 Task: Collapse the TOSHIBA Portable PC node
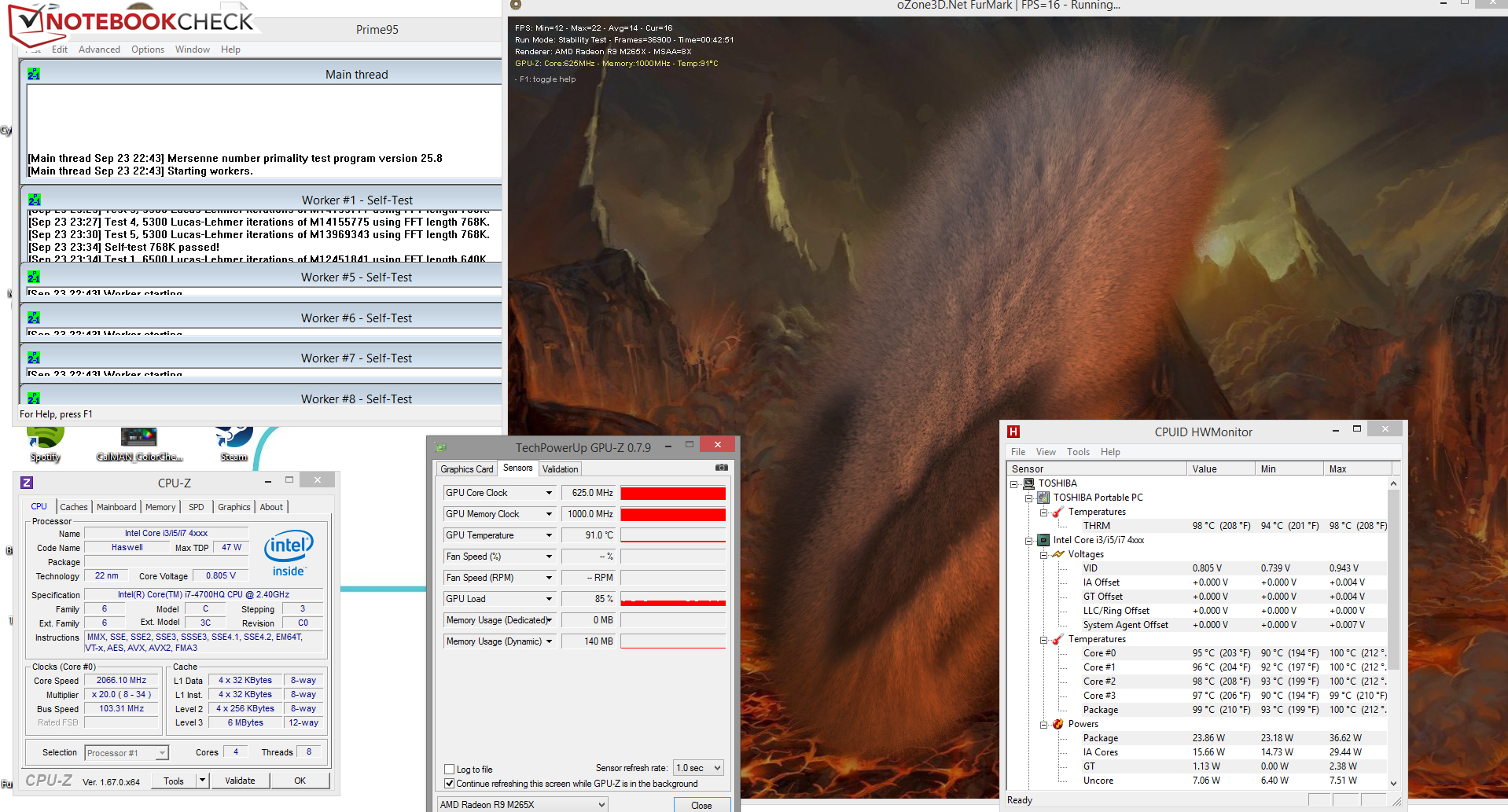coord(1028,498)
